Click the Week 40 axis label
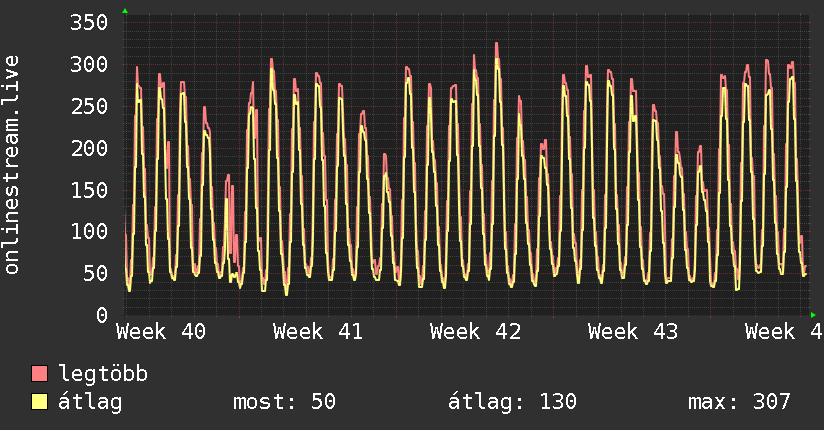The width and height of the screenshot is (824, 430). point(161,332)
